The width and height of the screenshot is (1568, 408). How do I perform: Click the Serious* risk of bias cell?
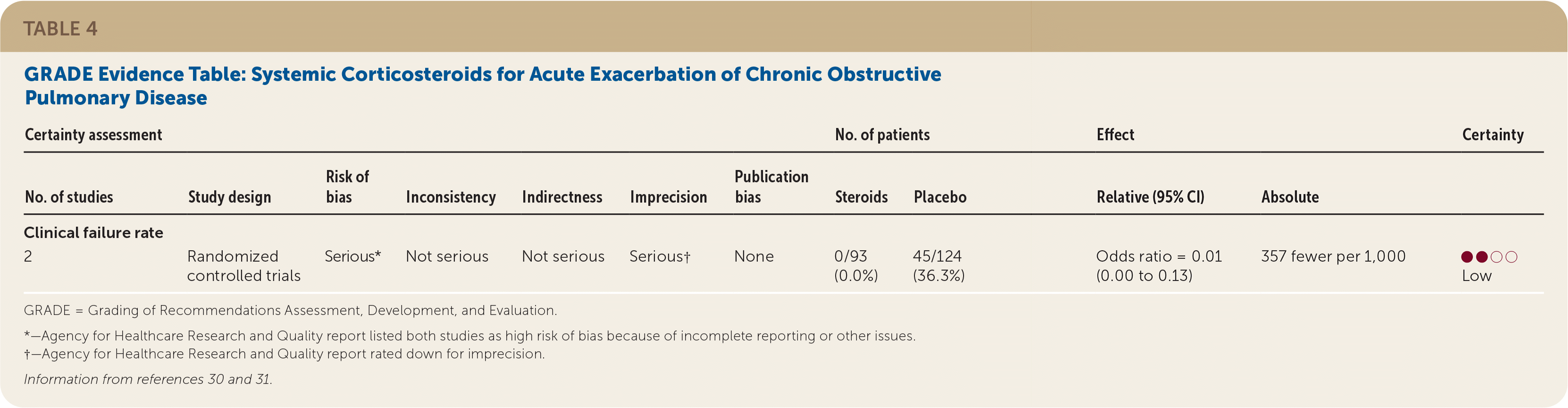[352, 256]
